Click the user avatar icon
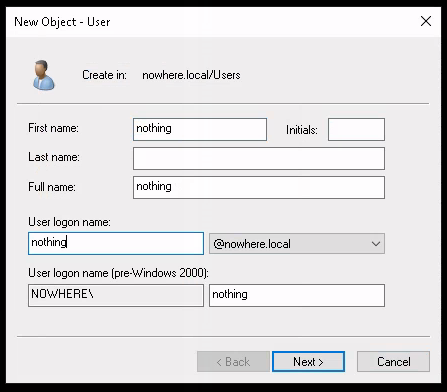The width and height of the screenshot is (447, 392). 44,75
